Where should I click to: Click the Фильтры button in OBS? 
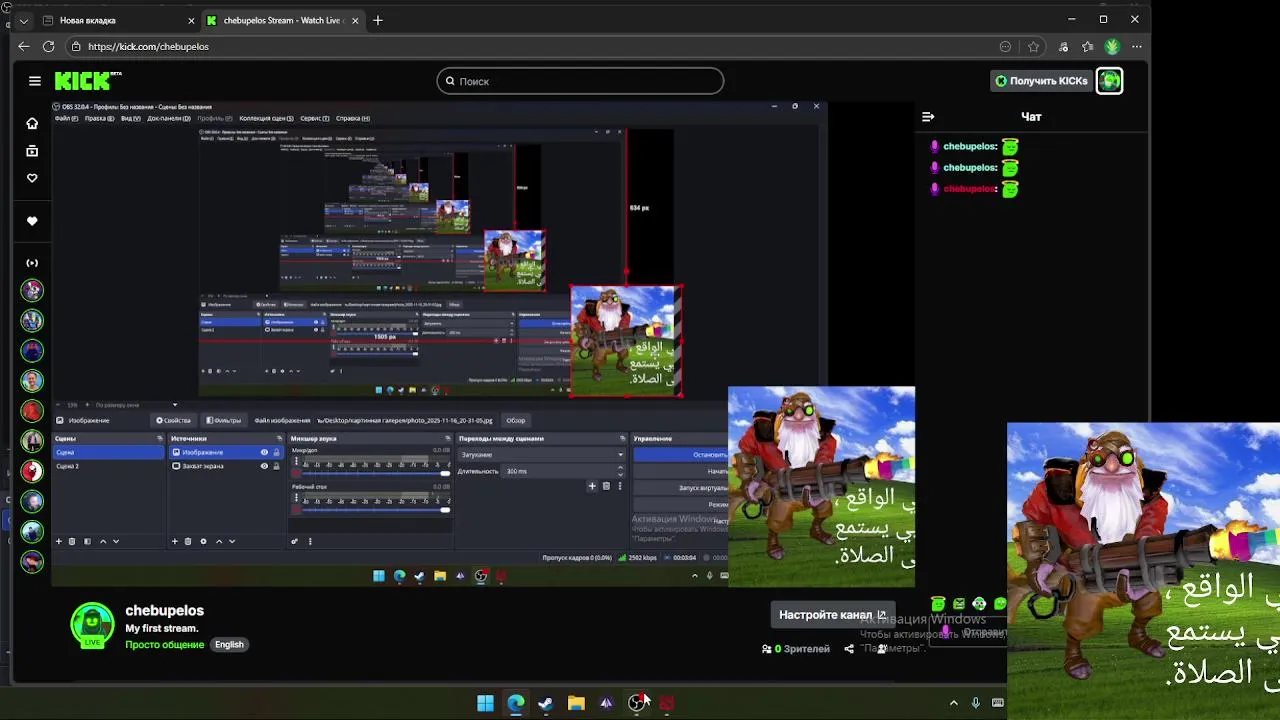(223, 420)
